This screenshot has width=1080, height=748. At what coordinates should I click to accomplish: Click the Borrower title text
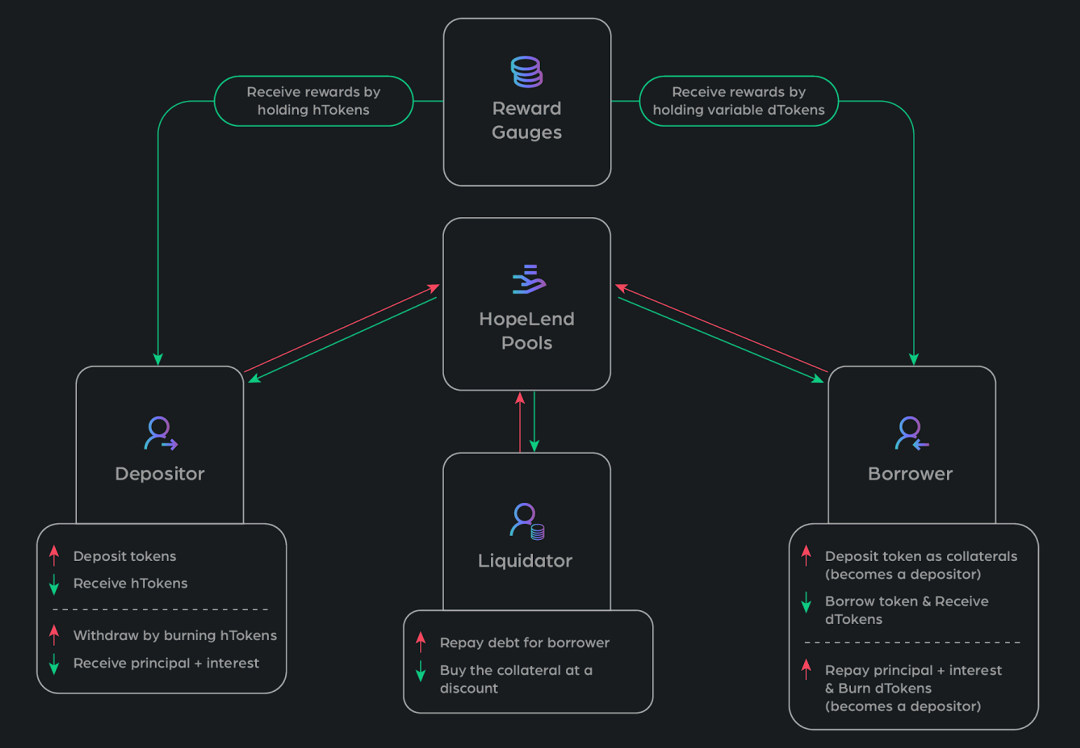911,474
